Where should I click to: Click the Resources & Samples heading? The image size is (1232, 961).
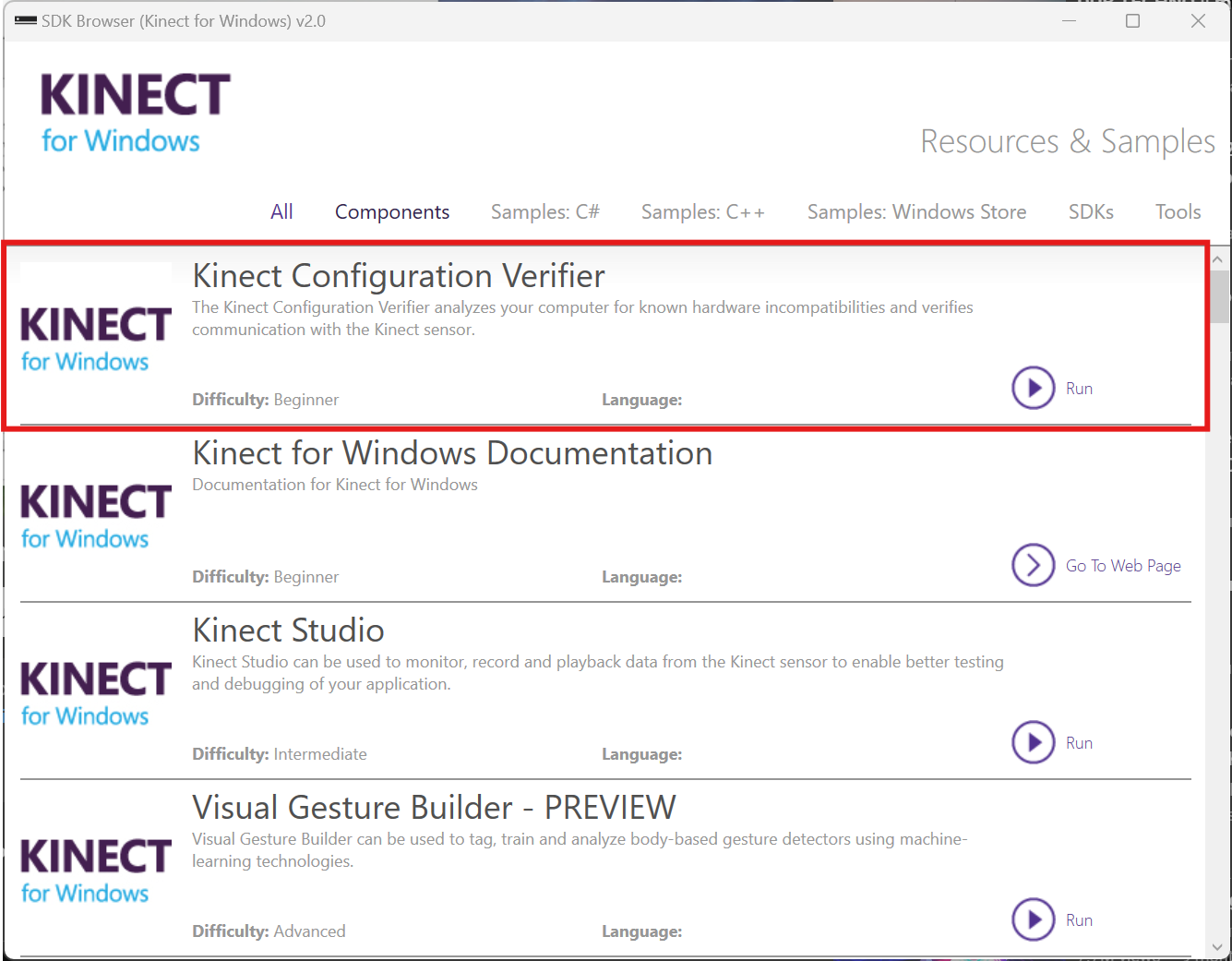tap(1068, 141)
